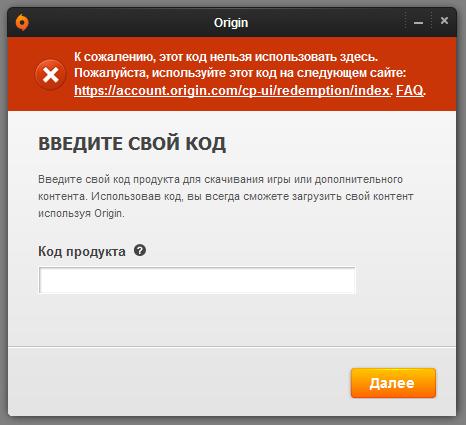467x425 pixels.
Task: Focus the product code input field
Action: 197,280
